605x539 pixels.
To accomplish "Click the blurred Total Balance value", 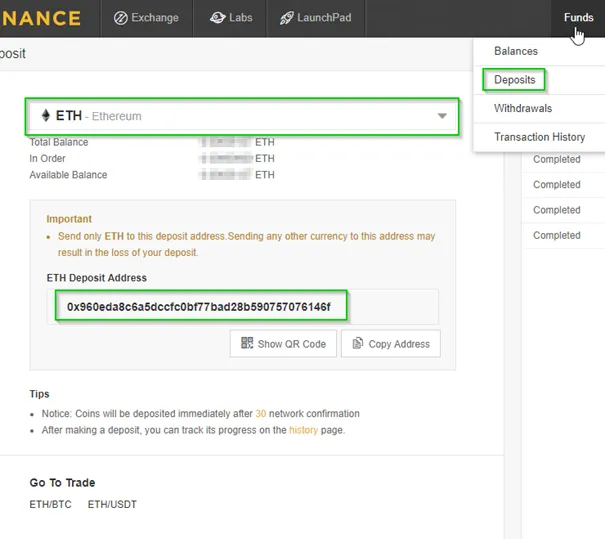I will pos(225,142).
